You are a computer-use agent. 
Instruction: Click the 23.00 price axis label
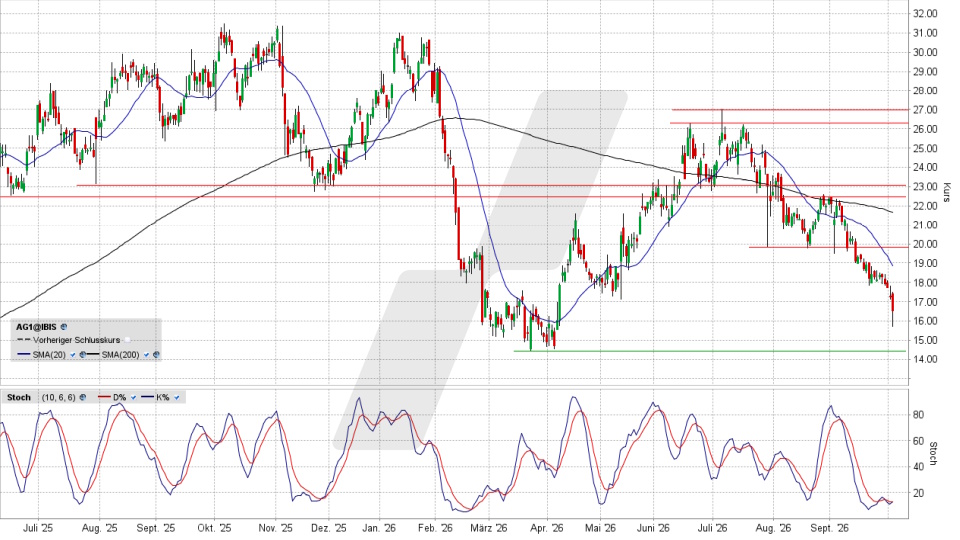924,186
